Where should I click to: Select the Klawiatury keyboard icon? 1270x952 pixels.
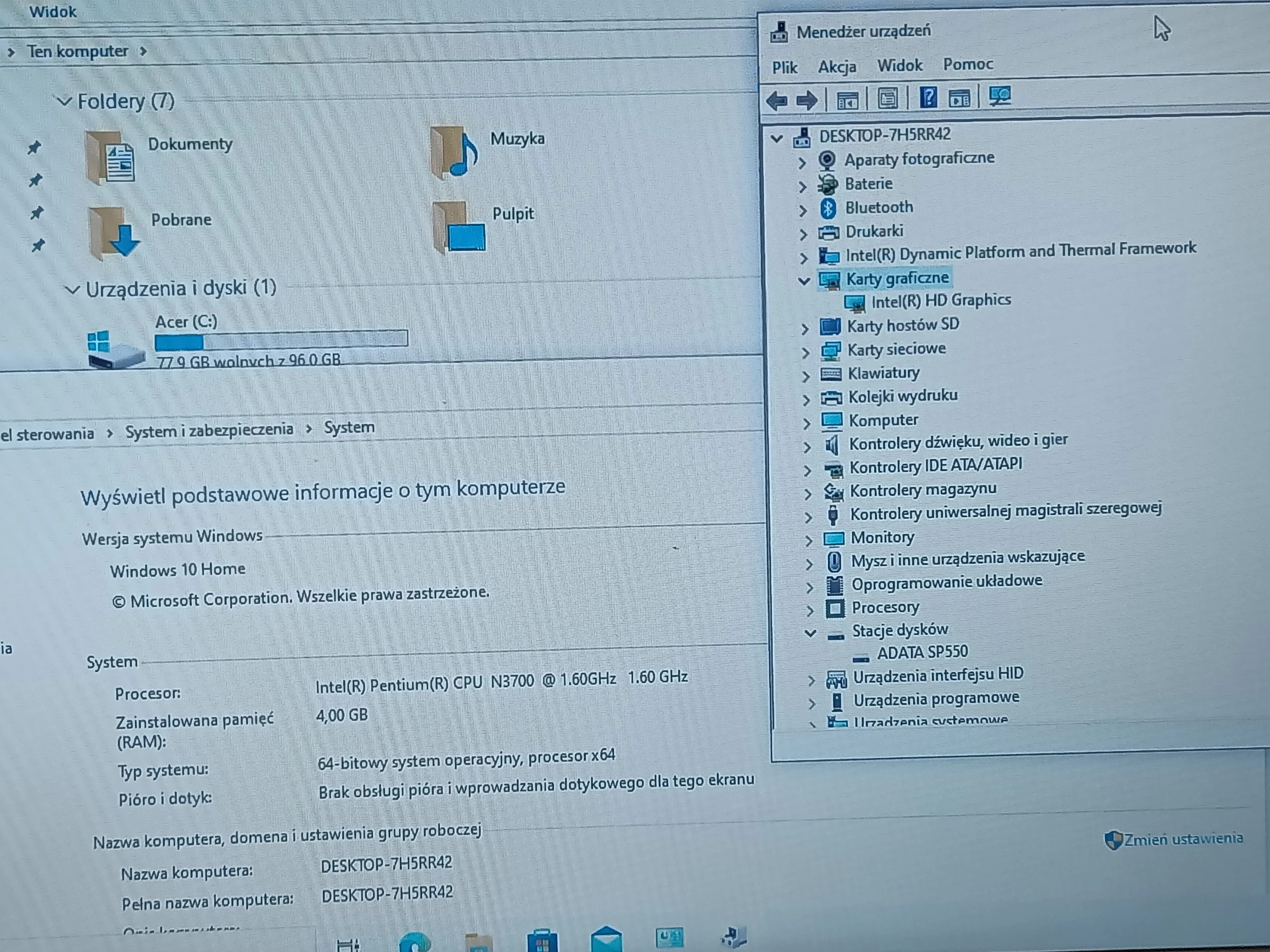coord(831,374)
